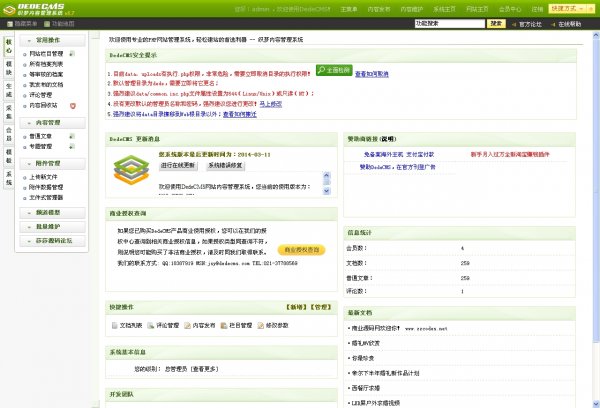Collapse the 常用操作 menu group

click(52, 40)
